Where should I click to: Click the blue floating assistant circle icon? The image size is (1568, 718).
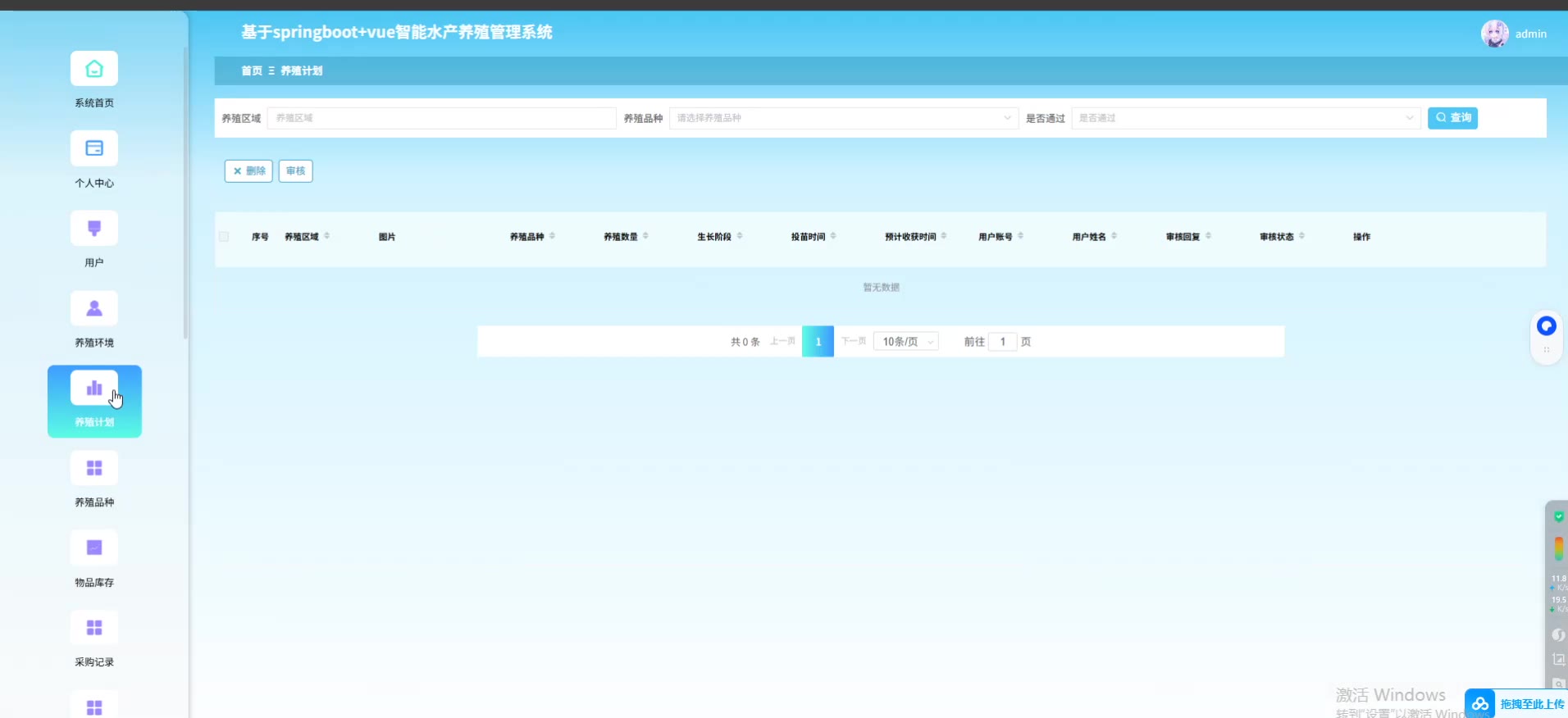coord(1546,326)
